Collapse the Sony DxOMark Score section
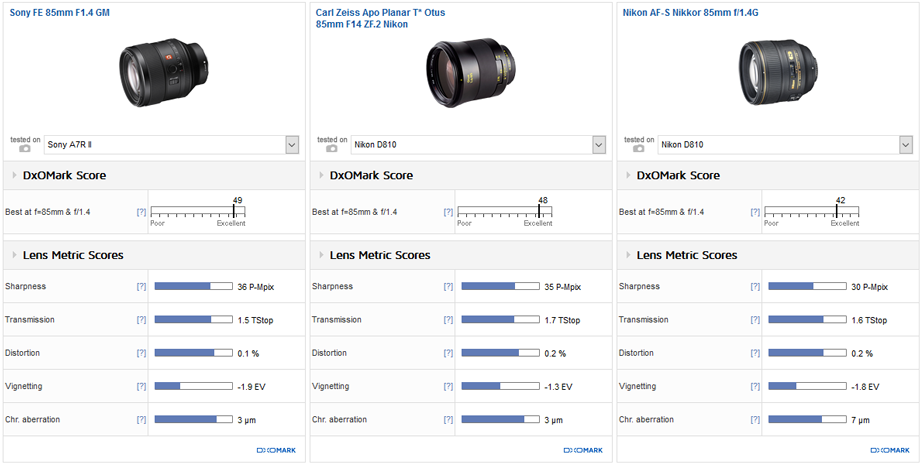920x463 pixels. 13,176
